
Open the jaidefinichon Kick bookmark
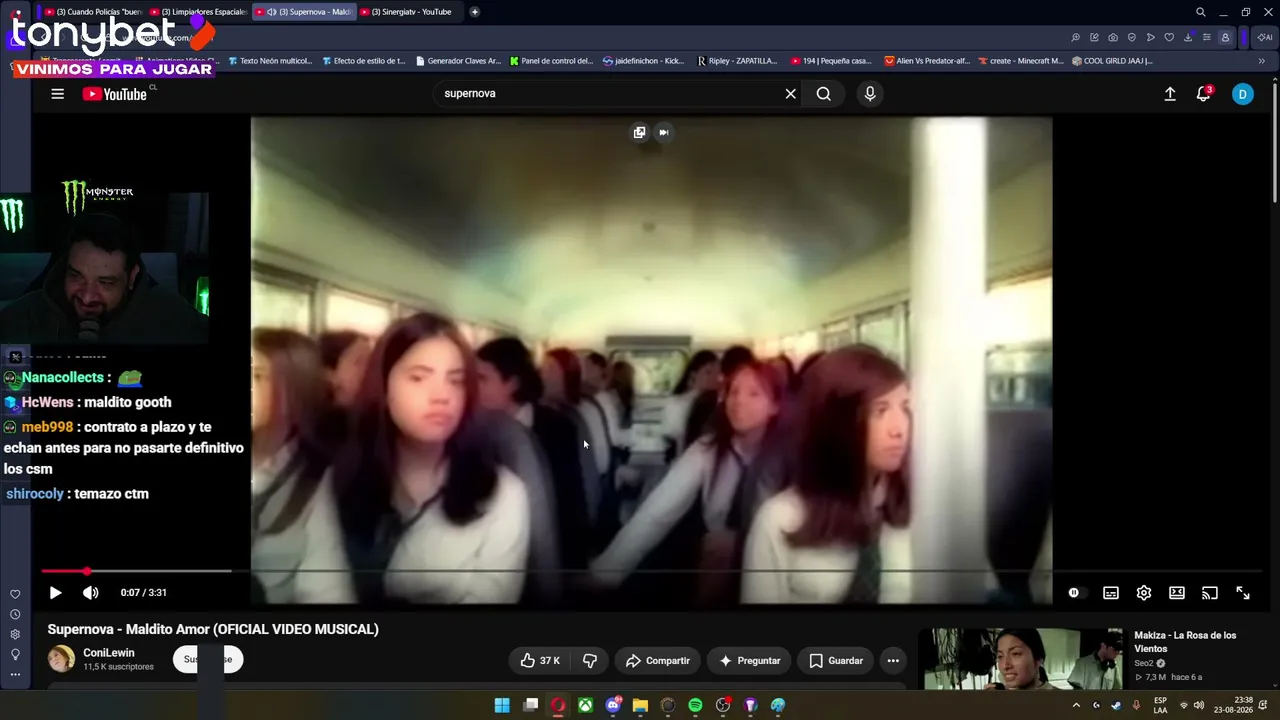[x=643, y=61]
